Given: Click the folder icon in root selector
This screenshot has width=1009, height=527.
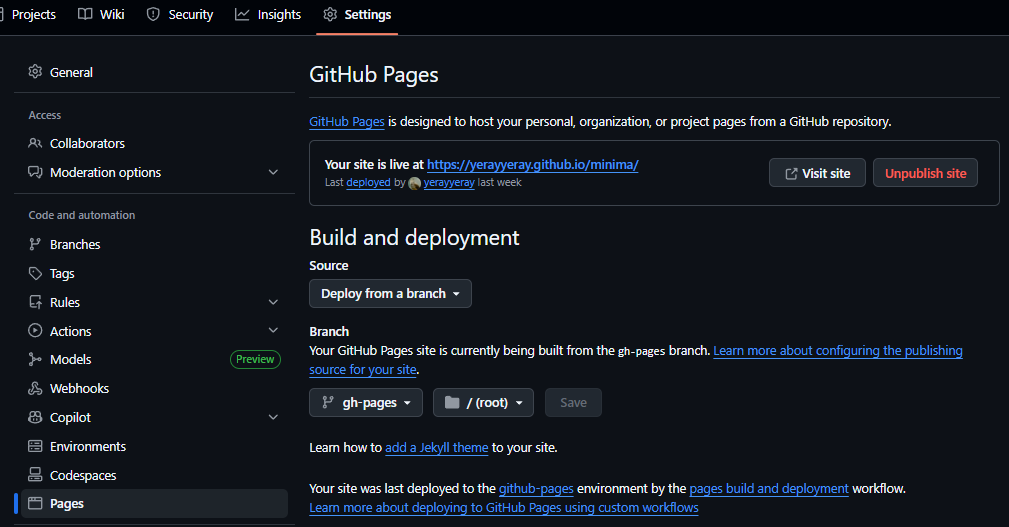Looking at the screenshot, I should [452, 402].
